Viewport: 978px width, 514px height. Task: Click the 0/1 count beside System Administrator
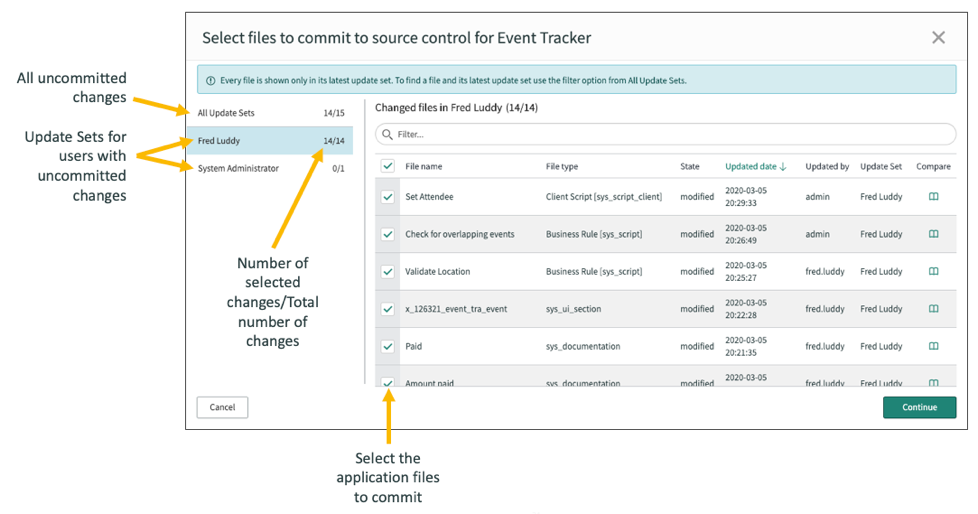point(338,168)
